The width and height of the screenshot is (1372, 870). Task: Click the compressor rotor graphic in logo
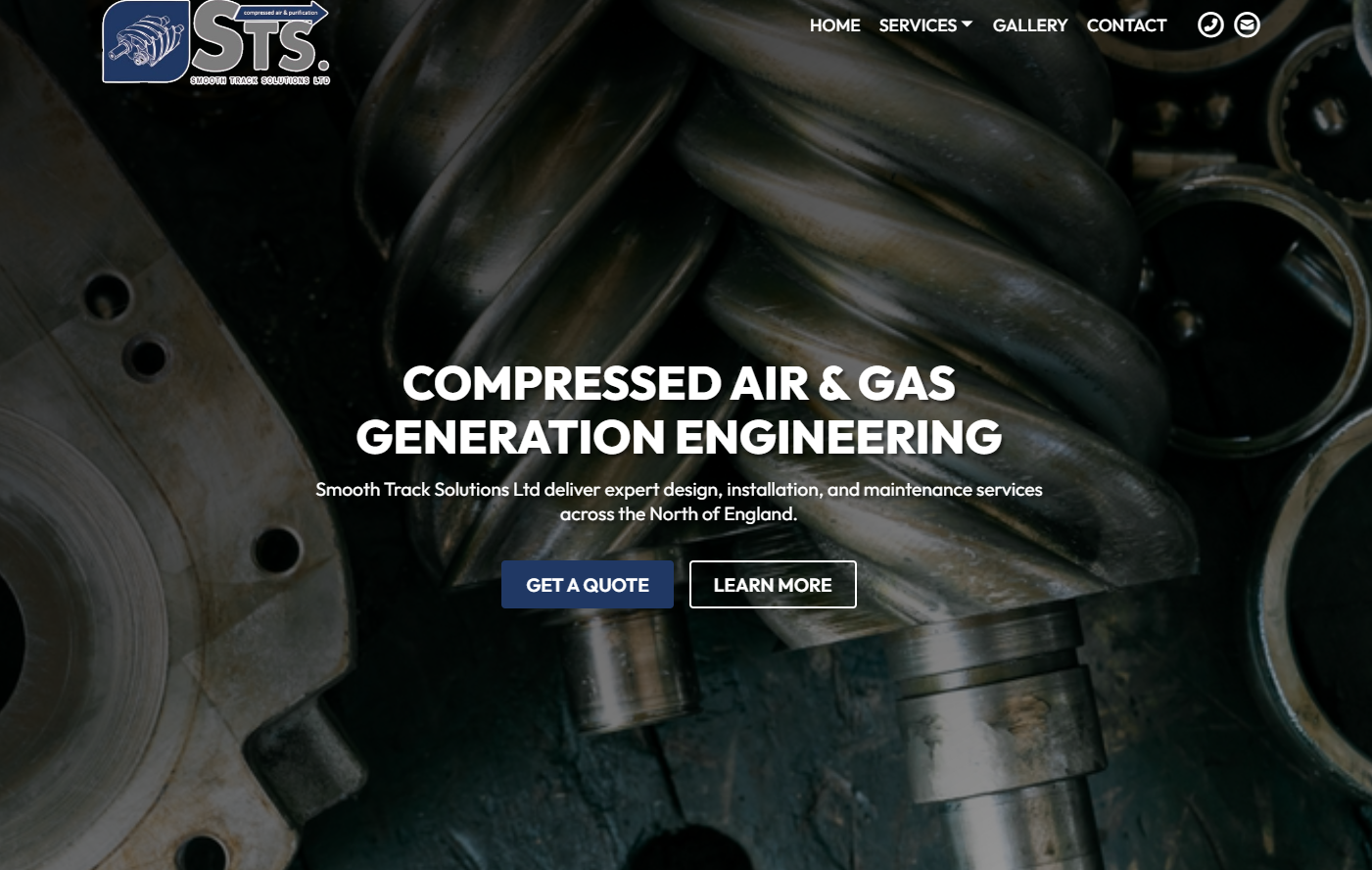point(146,42)
